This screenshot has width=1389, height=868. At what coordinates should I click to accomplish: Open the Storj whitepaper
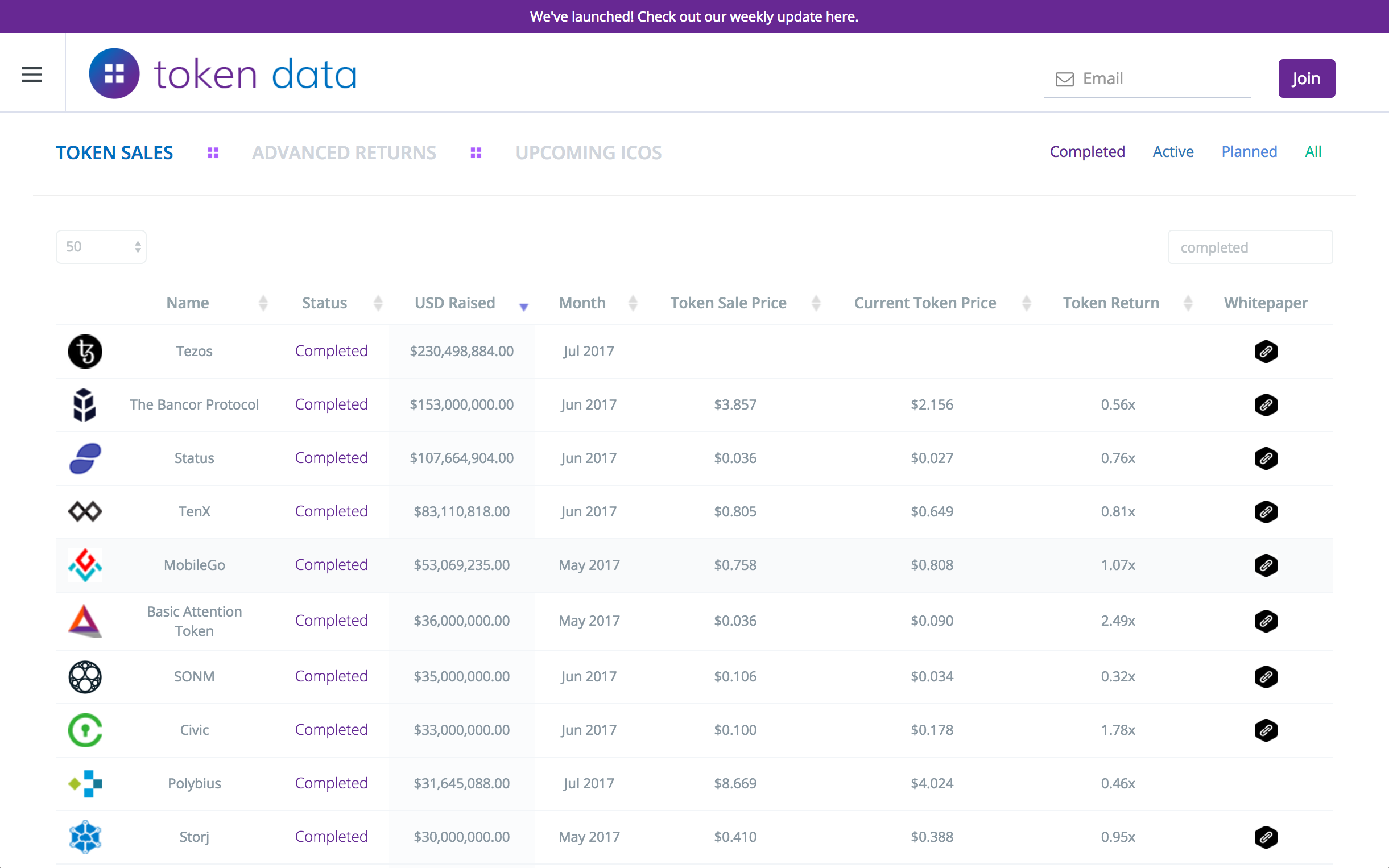click(1267, 837)
